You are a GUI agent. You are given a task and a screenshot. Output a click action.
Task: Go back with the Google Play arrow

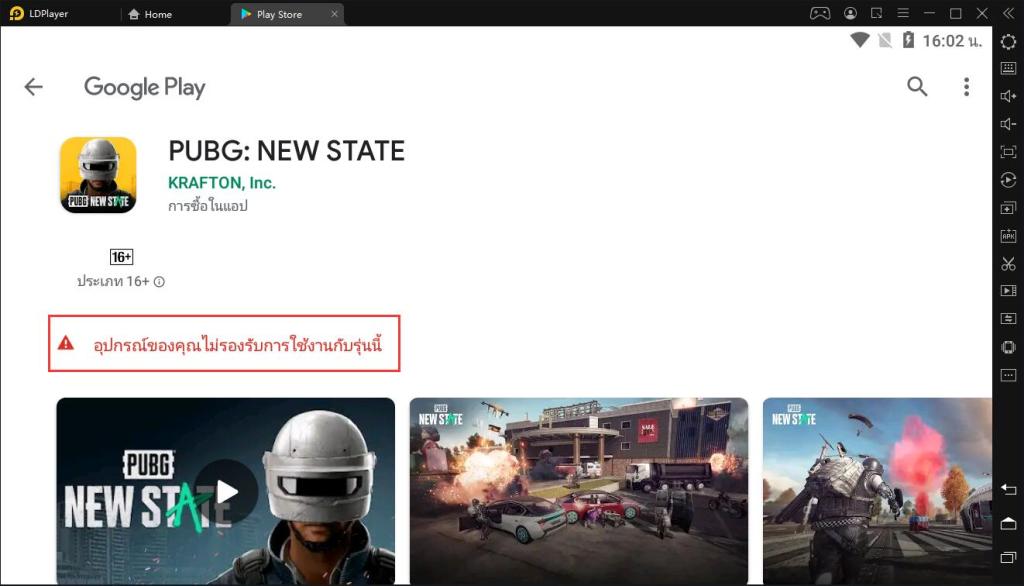(33, 86)
